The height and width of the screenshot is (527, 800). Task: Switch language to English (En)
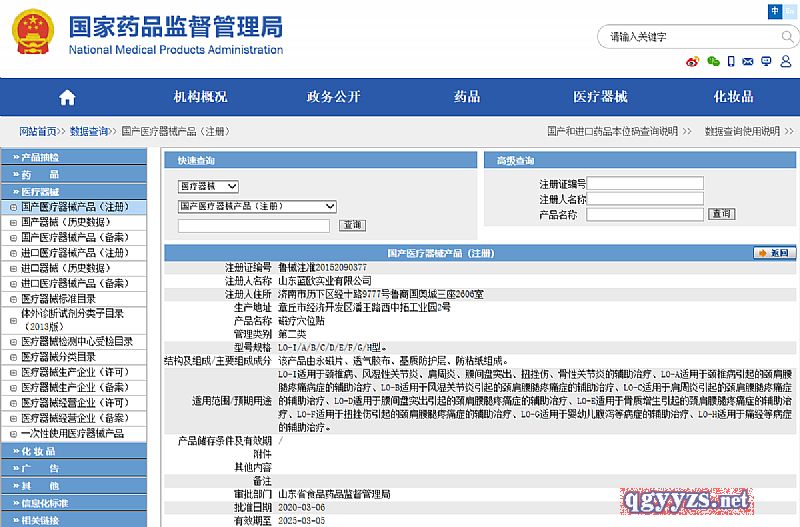tap(790, 11)
